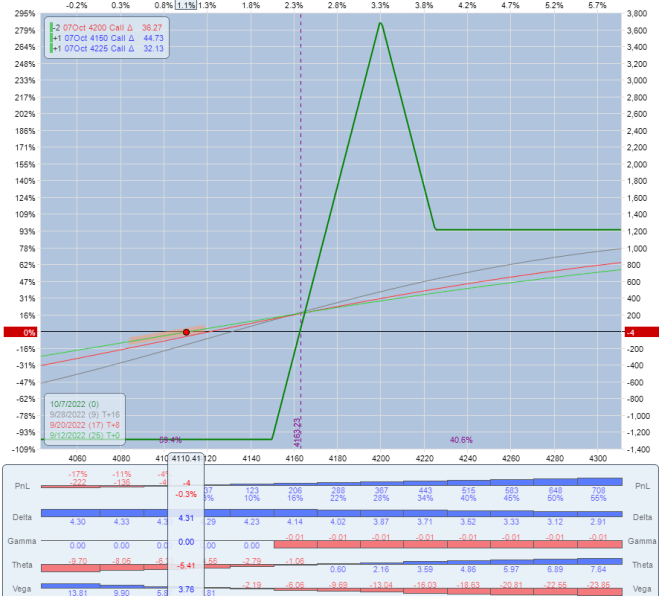Click the 9/12/2022 T+0 legend entry

[83, 435]
